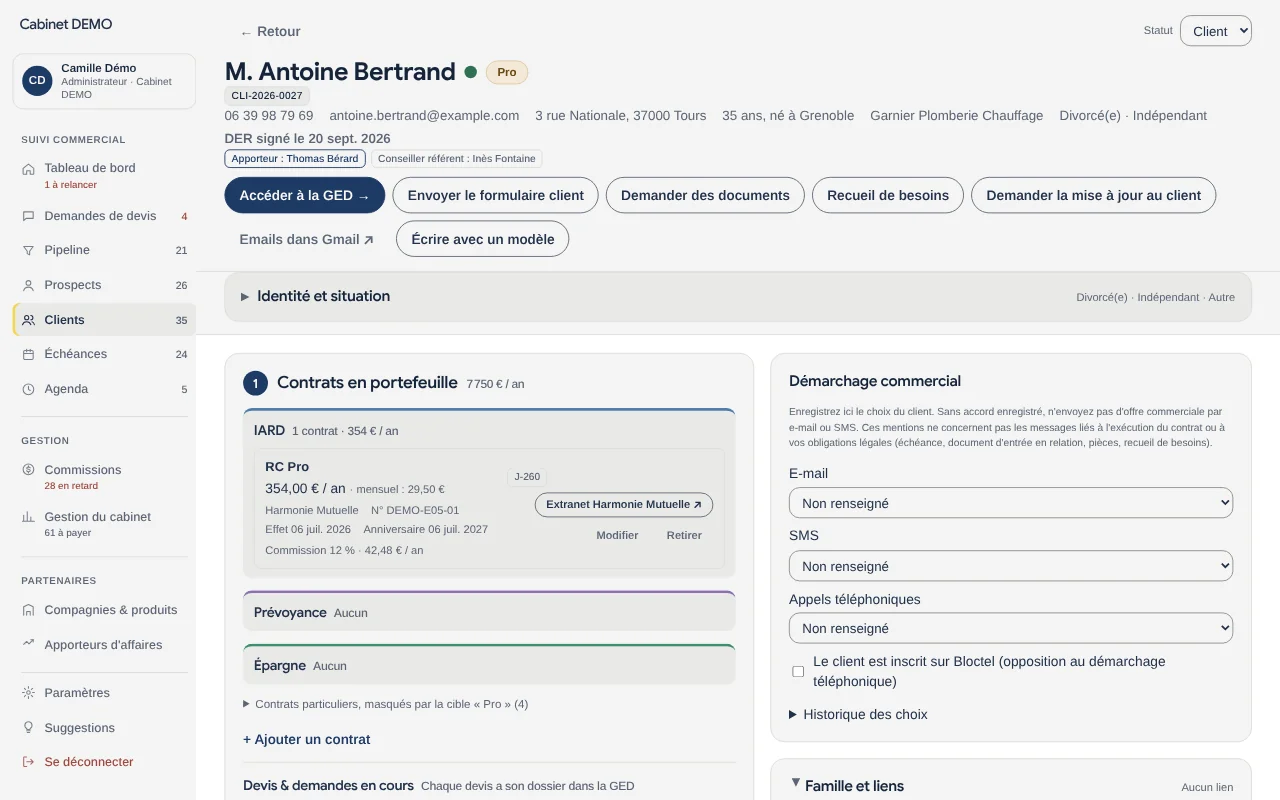Open the SMS consent dropdown
Image resolution: width=1280 pixels, height=800 pixels.
(1010, 566)
